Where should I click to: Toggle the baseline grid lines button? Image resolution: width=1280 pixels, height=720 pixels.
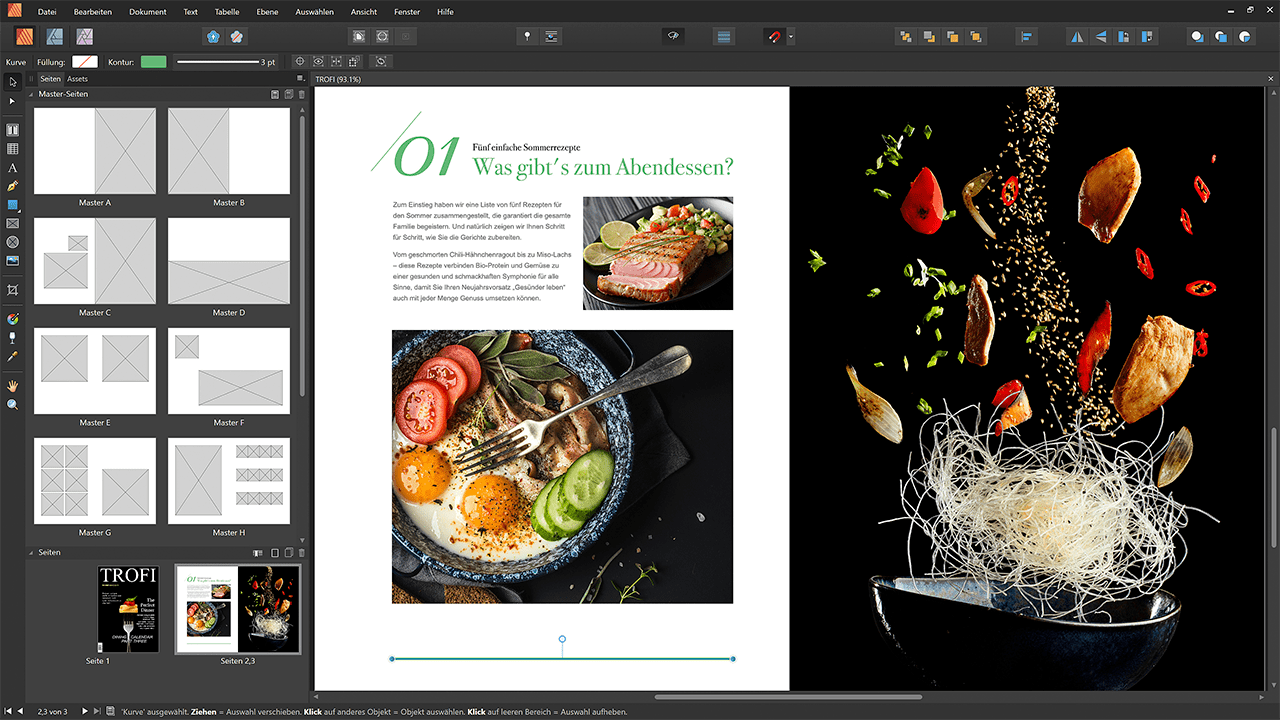[x=724, y=37]
